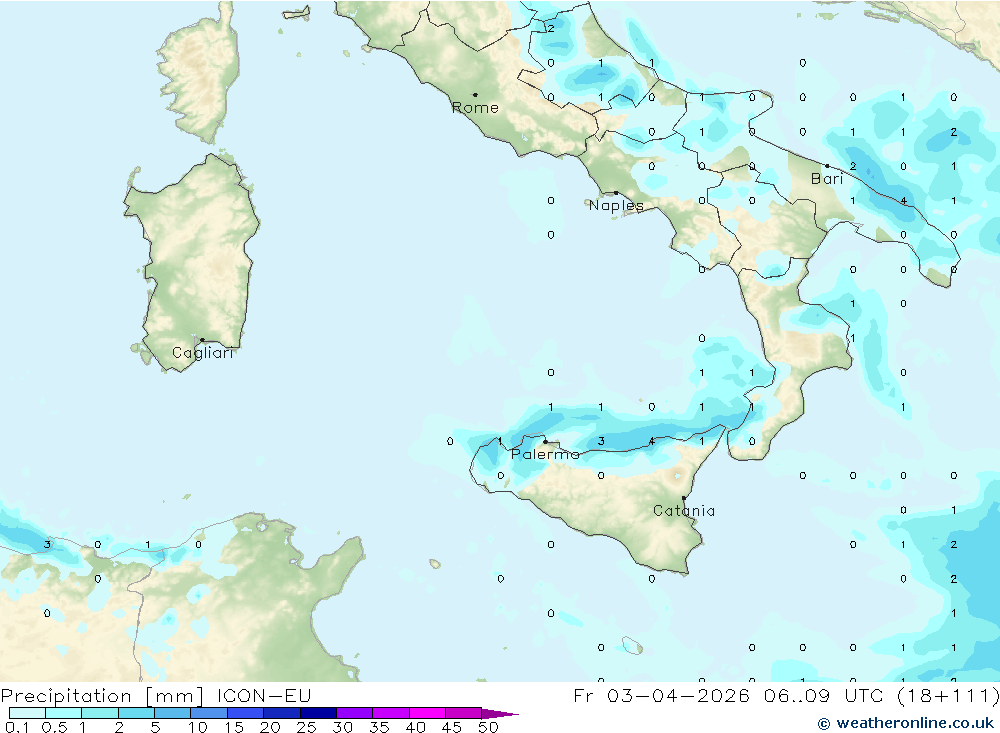Click the Rome city label

475,108
